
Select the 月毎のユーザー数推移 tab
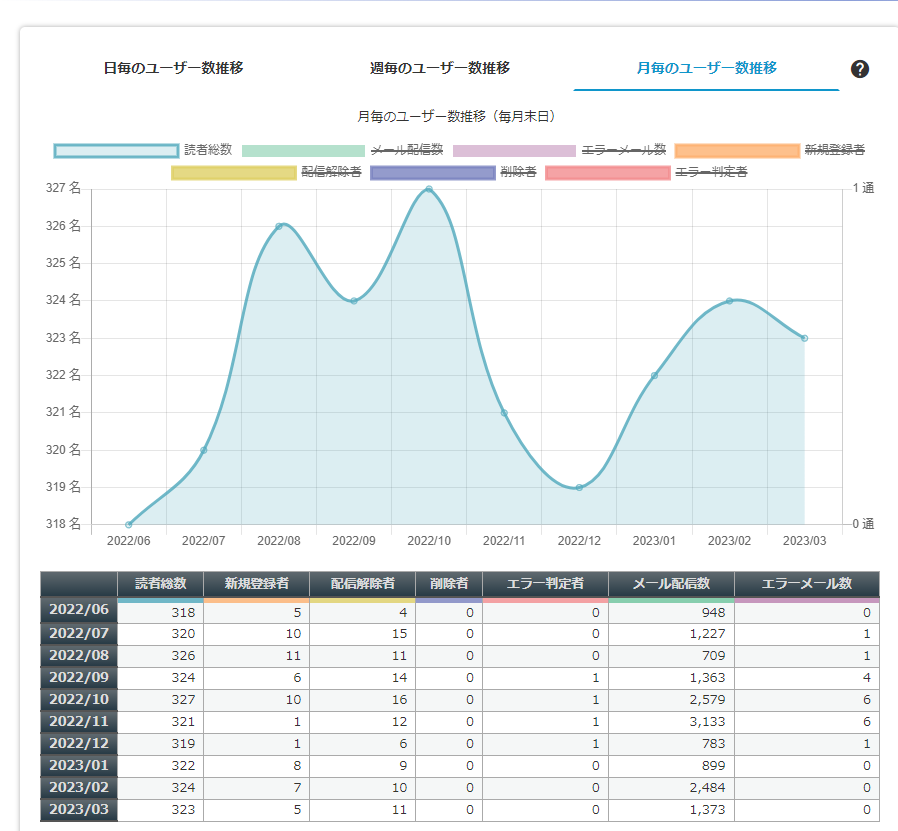click(x=707, y=68)
